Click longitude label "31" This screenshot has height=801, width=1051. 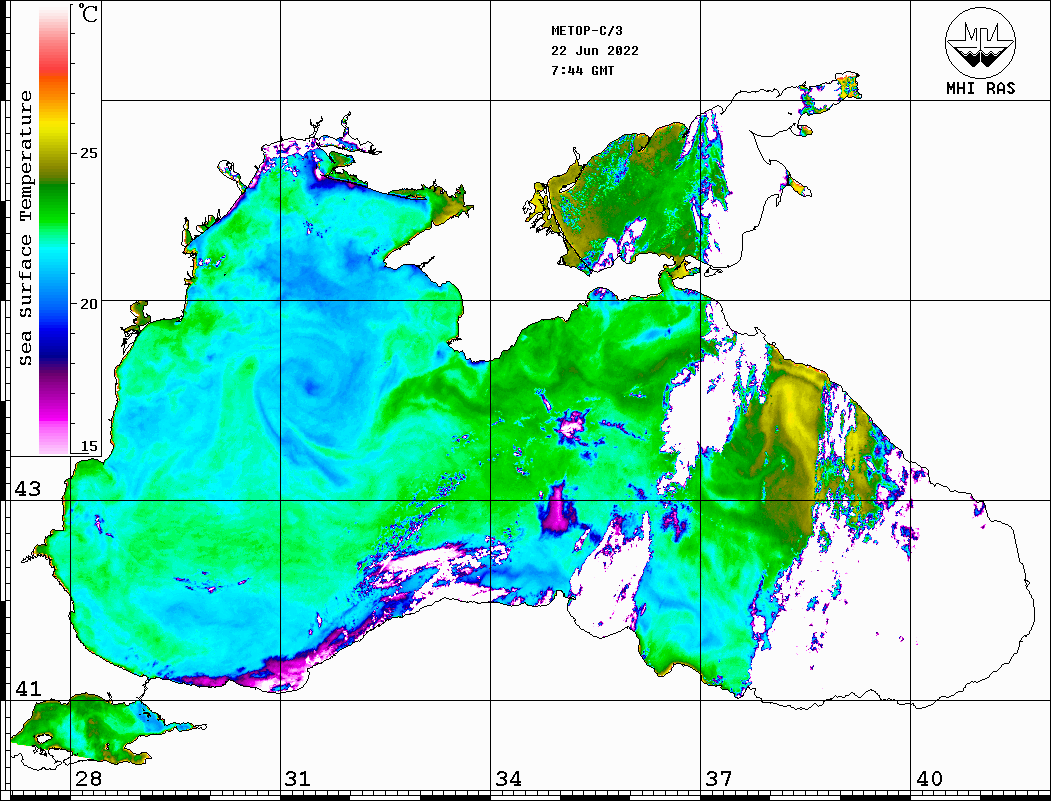coord(298,778)
